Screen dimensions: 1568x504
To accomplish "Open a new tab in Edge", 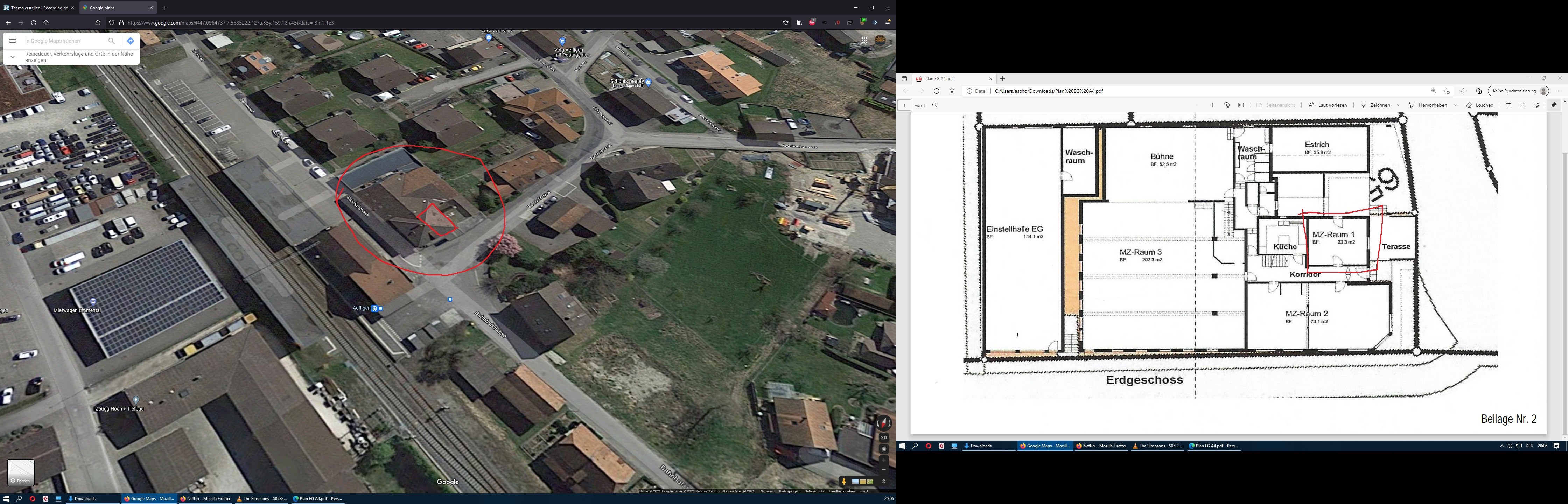I will click(1002, 78).
